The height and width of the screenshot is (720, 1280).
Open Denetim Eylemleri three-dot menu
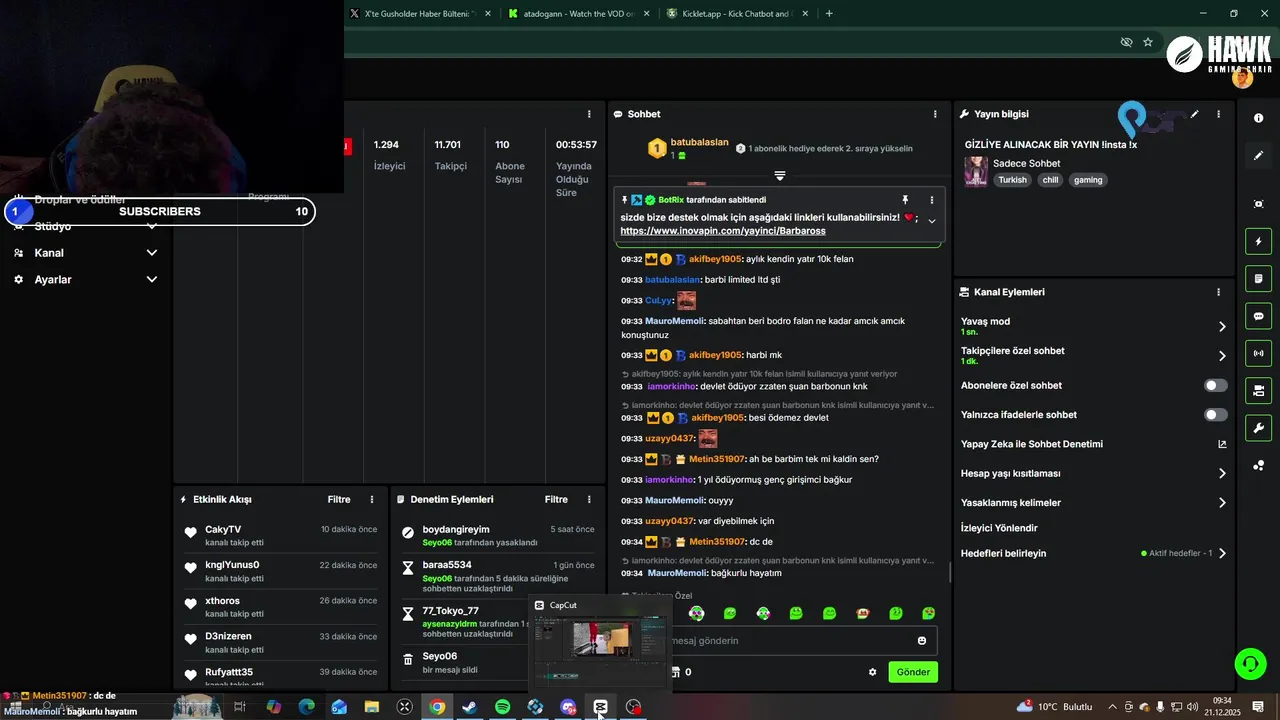tap(589, 499)
